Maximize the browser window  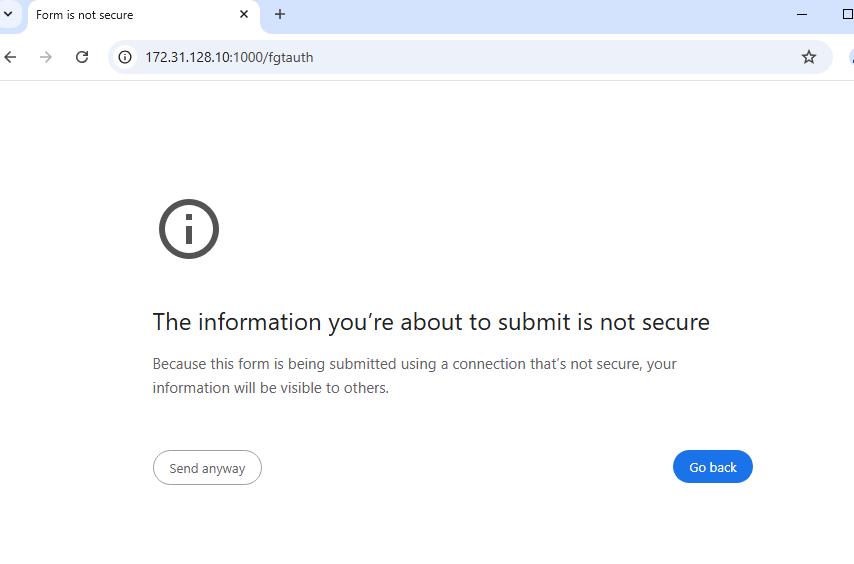coord(847,14)
